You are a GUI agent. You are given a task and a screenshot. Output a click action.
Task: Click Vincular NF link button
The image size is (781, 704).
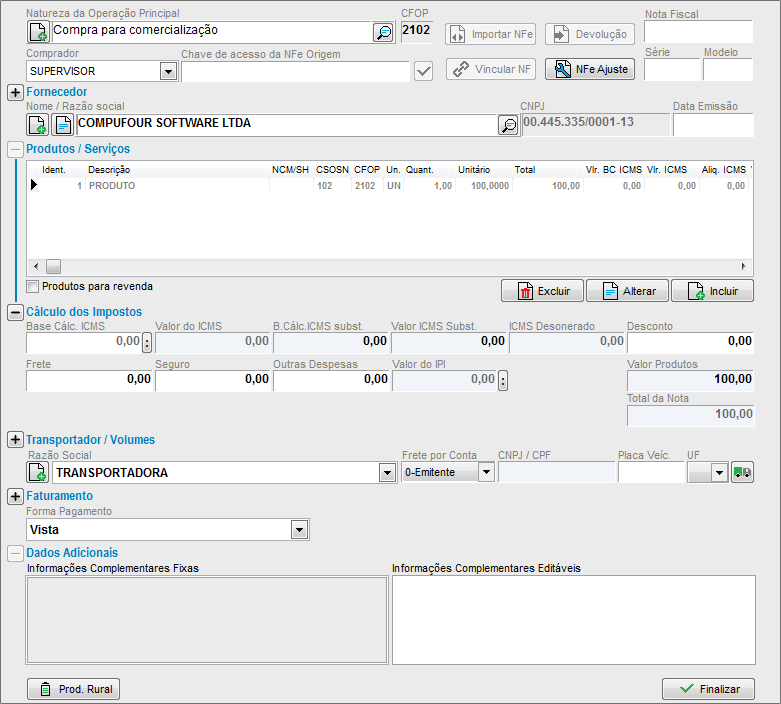491,69
